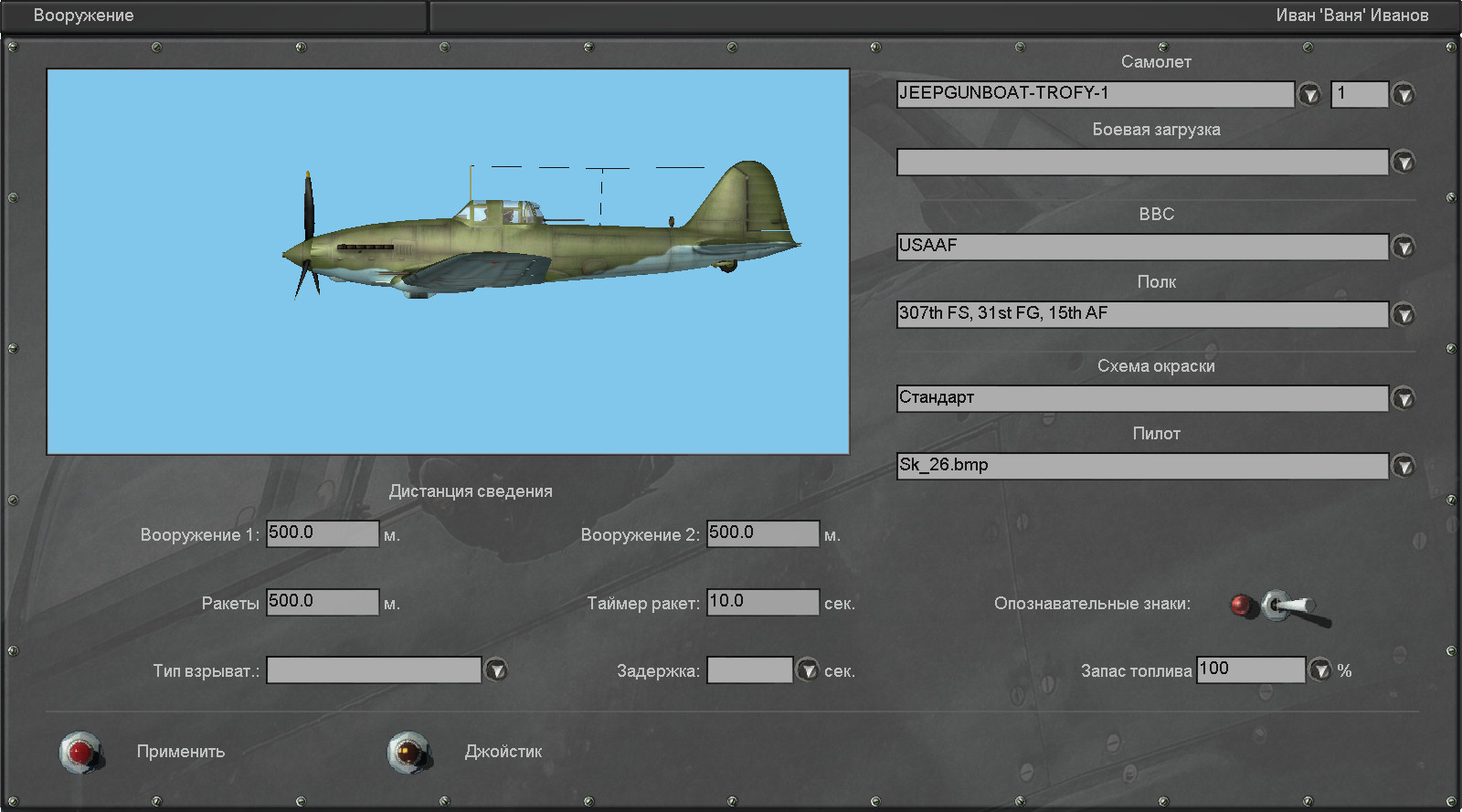Toggle the Опознавательные знаки switch
This screenshot has height=812, width=1462.
(1287, 606)
